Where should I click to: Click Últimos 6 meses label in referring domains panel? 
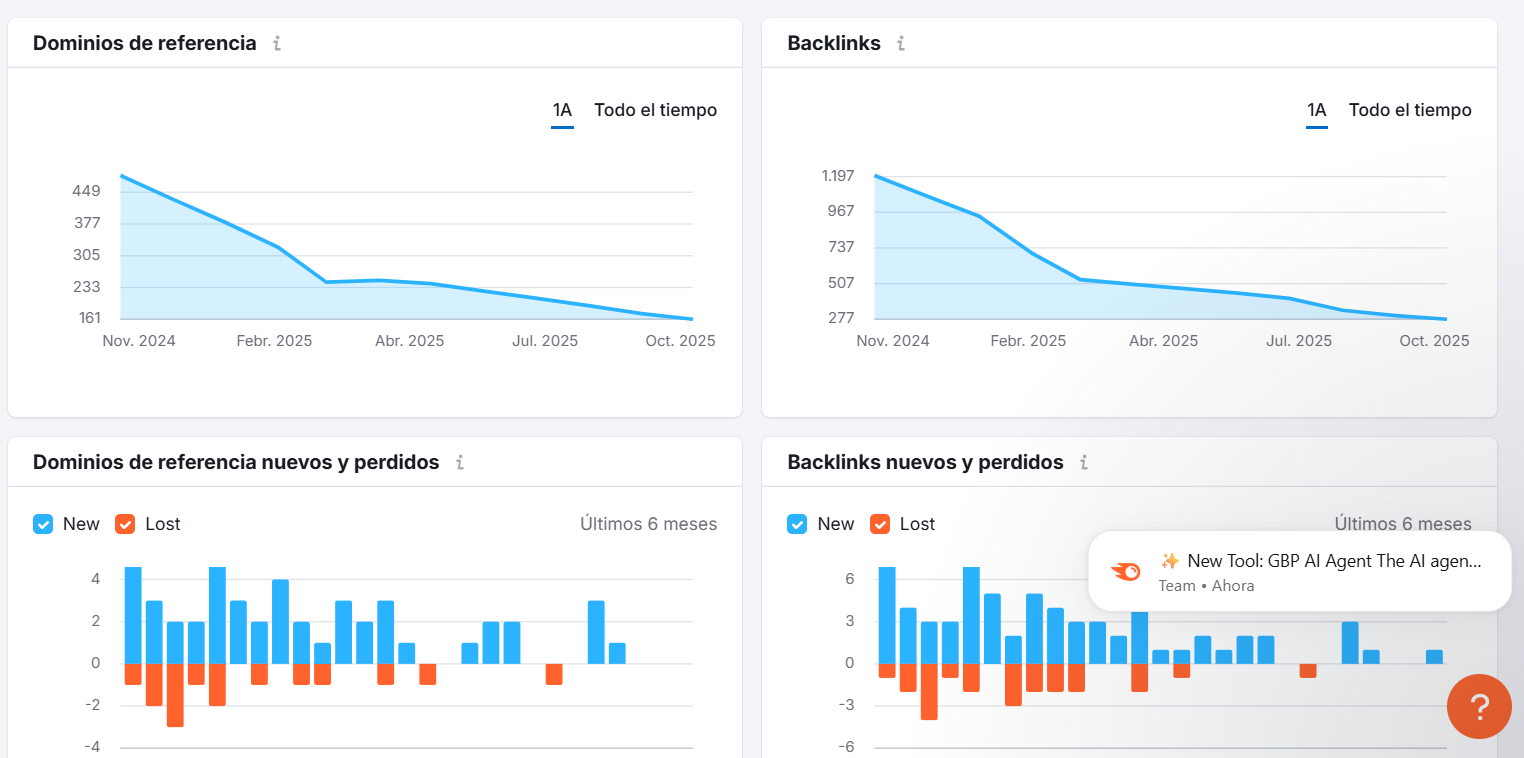pyautogui.click(x=648, y=524)
